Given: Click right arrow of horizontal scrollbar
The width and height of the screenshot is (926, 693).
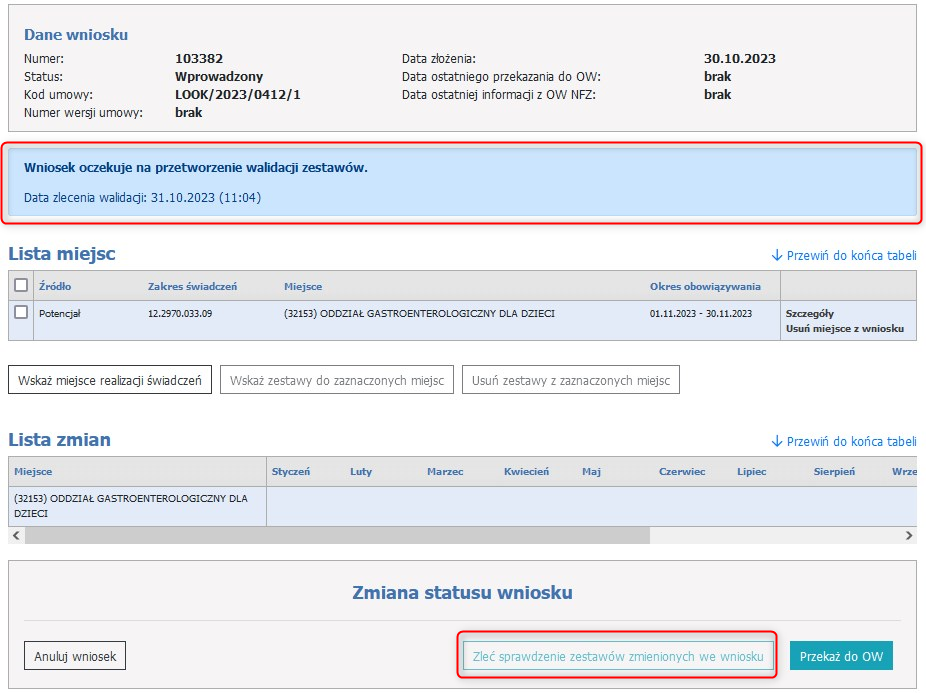Looking at the screenshot, I should point(908,536).
